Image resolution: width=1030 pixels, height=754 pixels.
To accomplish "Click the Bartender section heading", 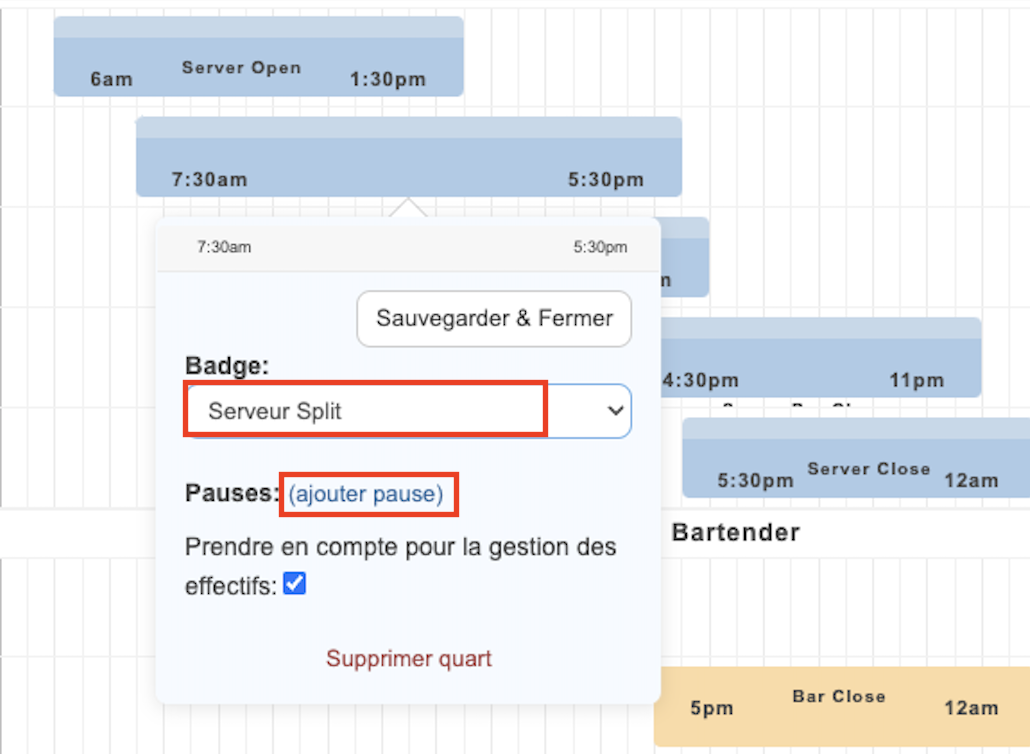I will (736, 532).
